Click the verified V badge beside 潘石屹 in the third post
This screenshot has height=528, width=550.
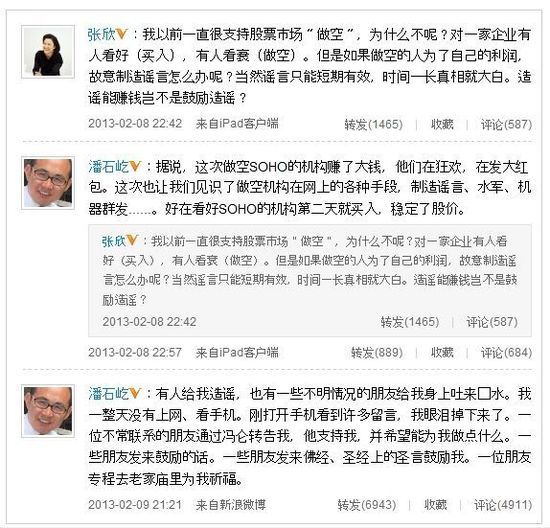(x=135, y=393)
